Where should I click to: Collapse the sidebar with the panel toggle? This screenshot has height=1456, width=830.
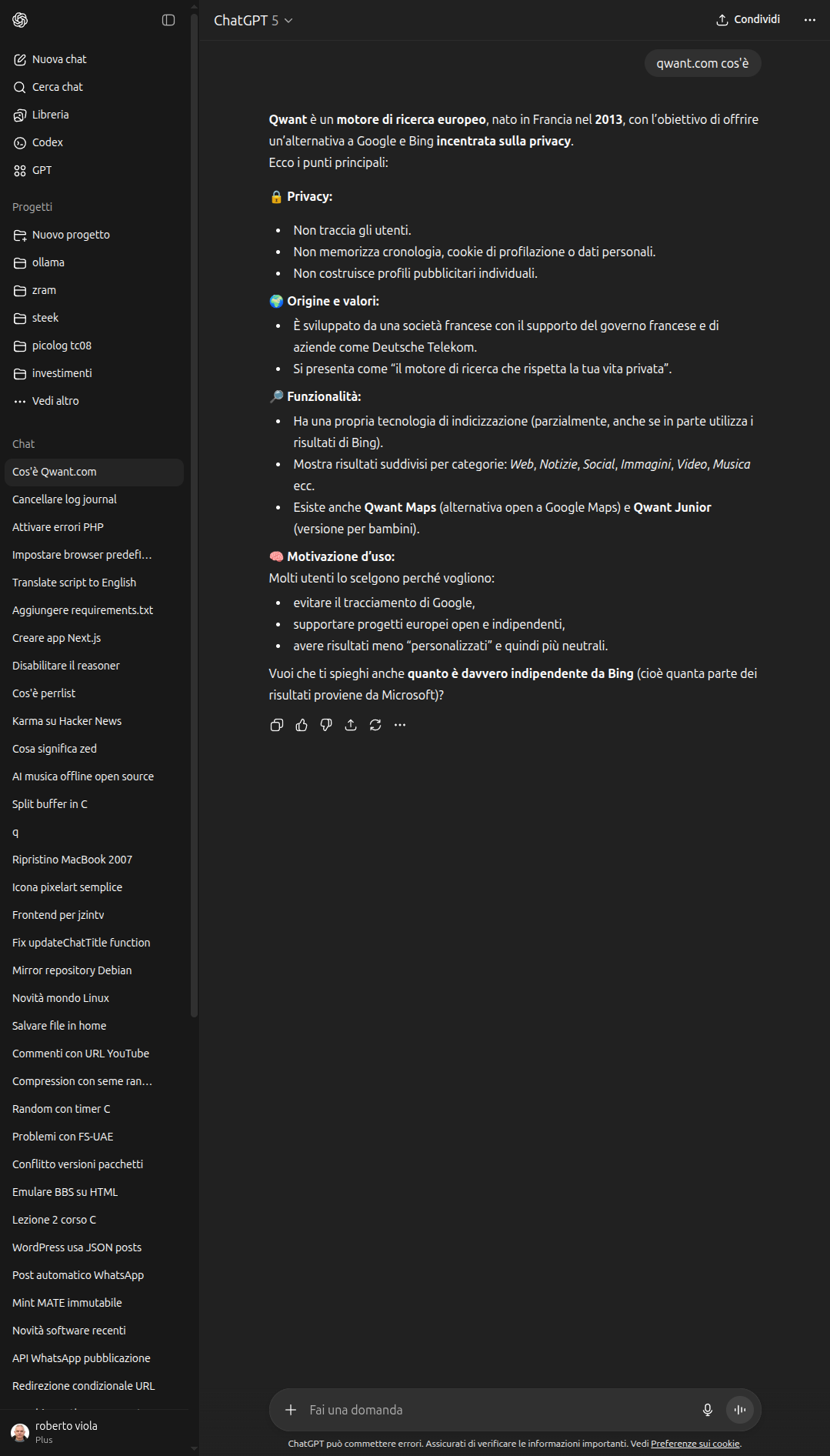tap(168, 20)
